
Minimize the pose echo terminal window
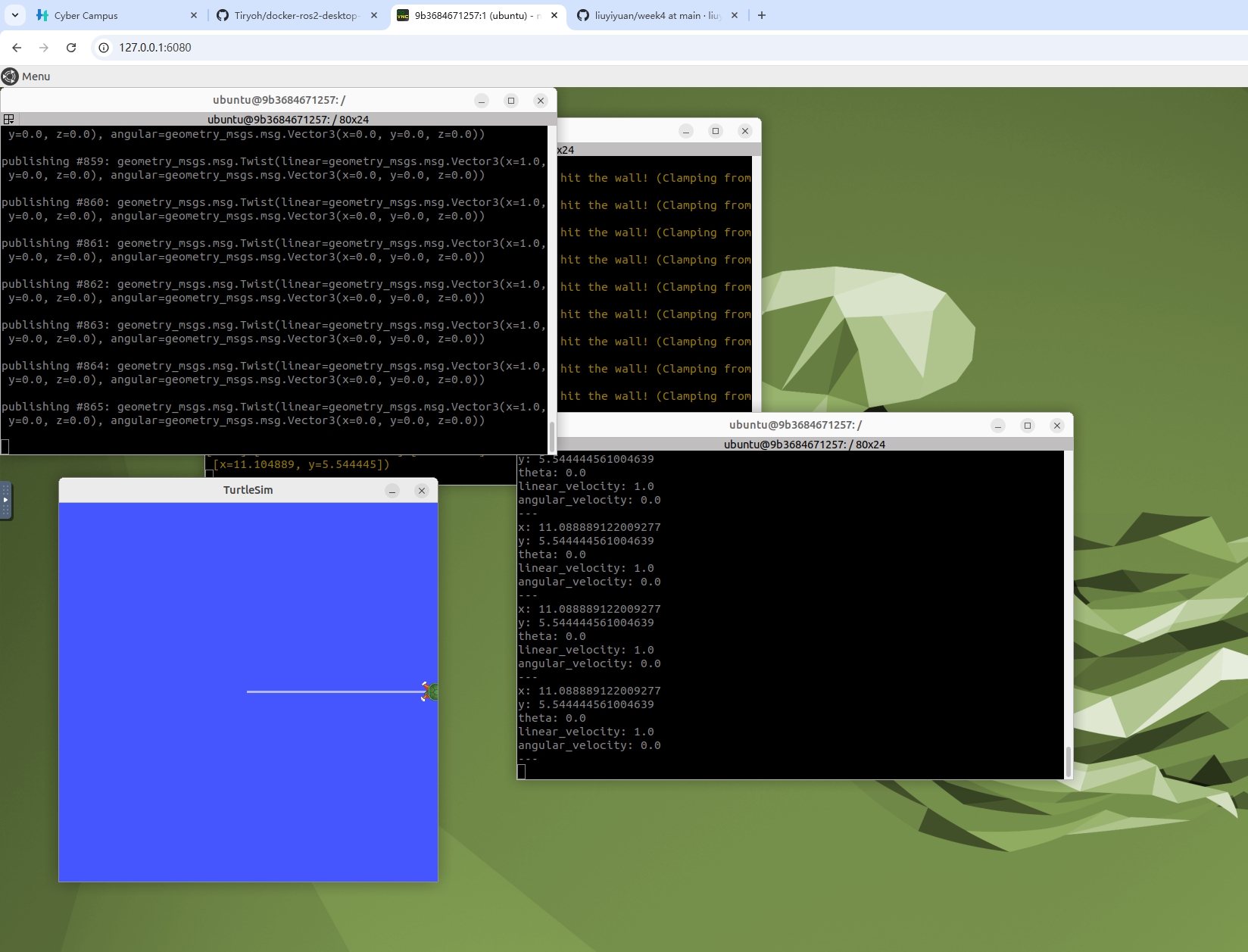coord(998,426)
